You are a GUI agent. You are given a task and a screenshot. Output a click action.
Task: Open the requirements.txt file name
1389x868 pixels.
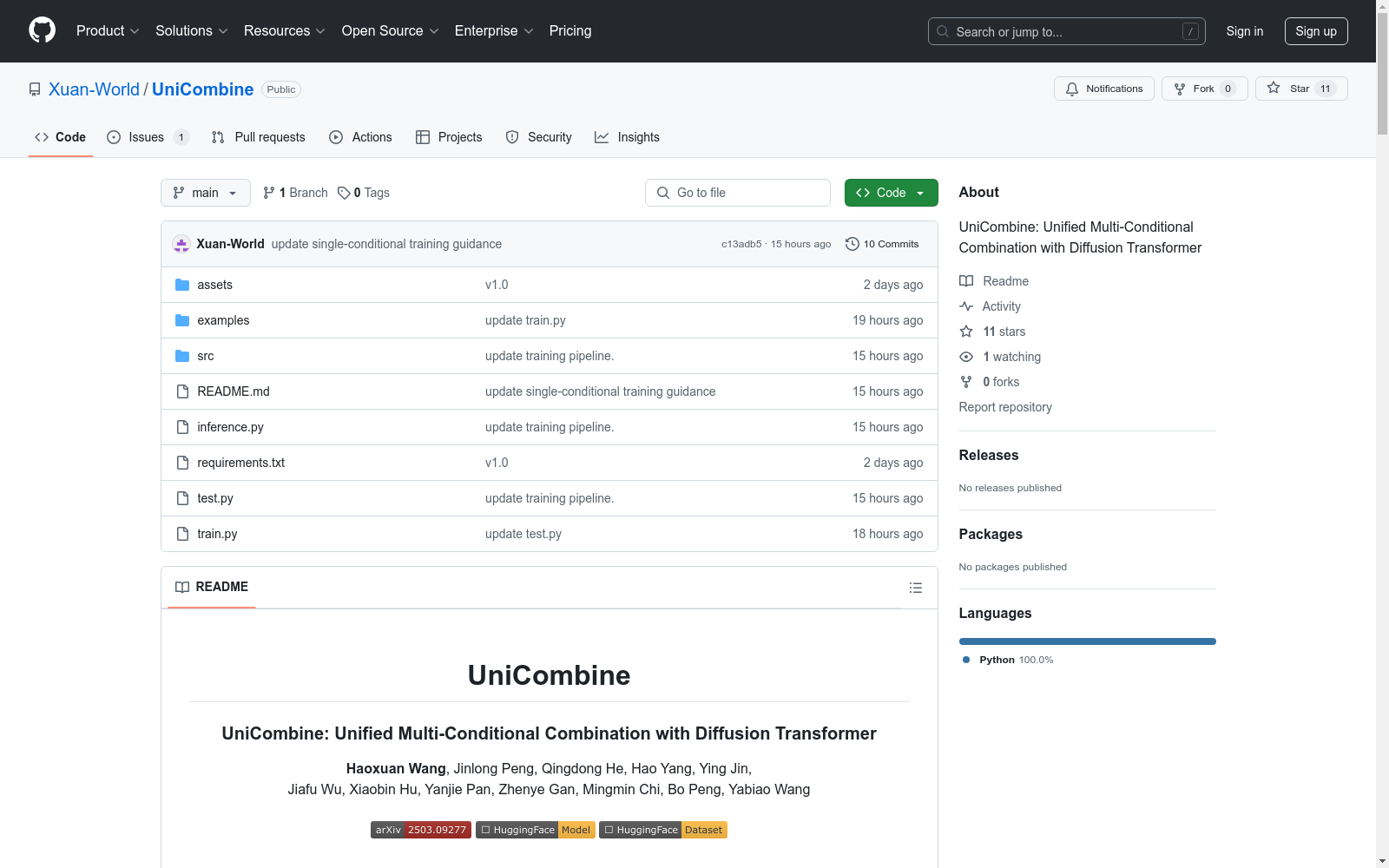point(240,463)
